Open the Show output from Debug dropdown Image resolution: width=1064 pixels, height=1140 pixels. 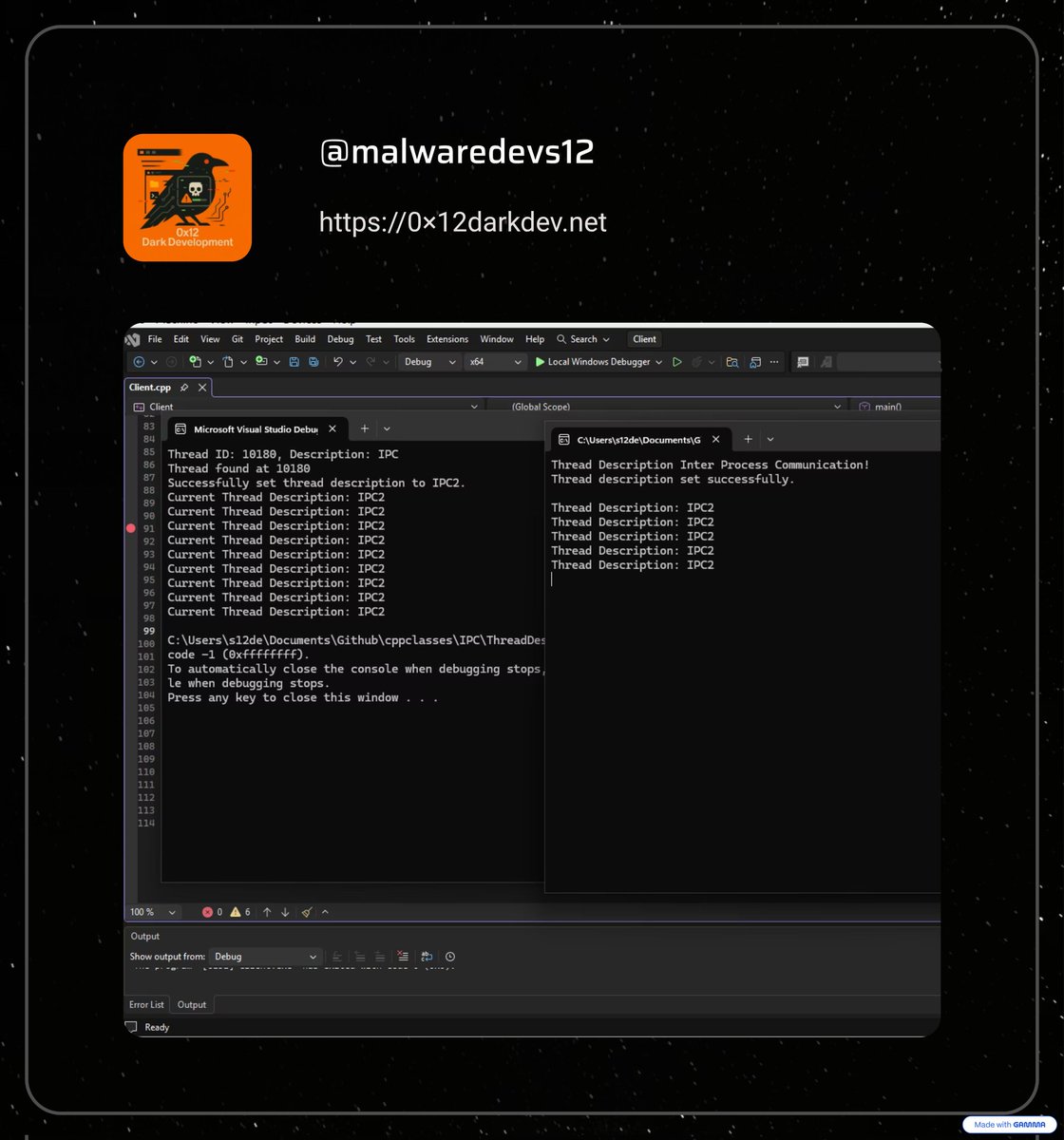click(x=266, y=957)
